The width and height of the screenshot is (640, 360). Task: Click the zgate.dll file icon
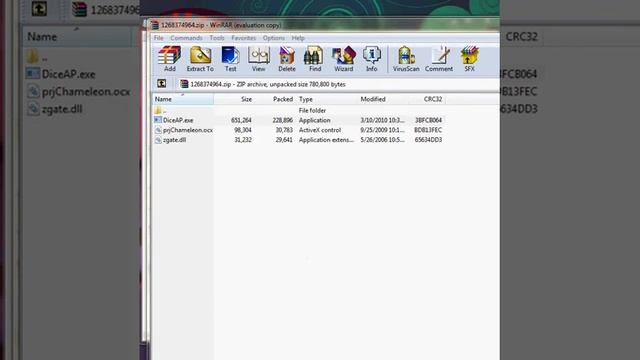158,140
